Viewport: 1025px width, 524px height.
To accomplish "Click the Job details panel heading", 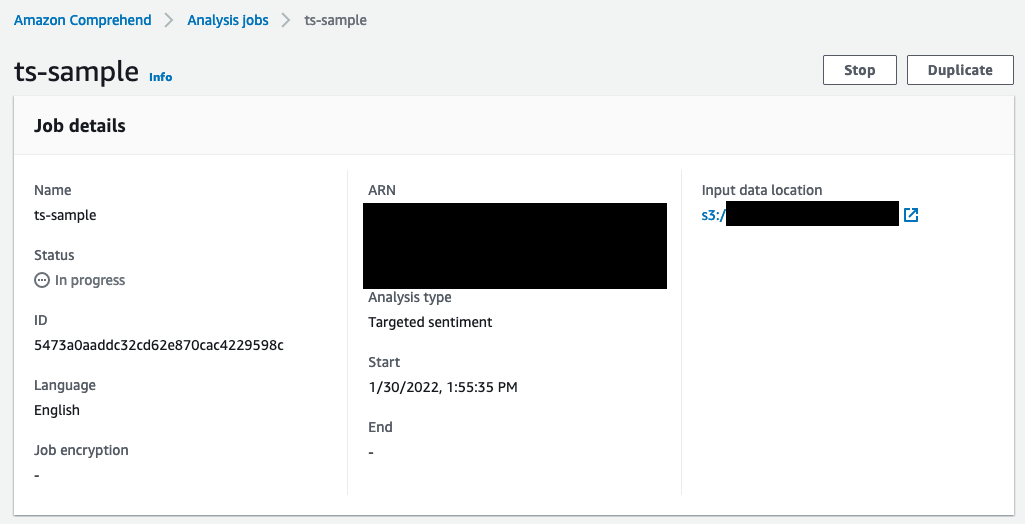I will click(80, 126).
